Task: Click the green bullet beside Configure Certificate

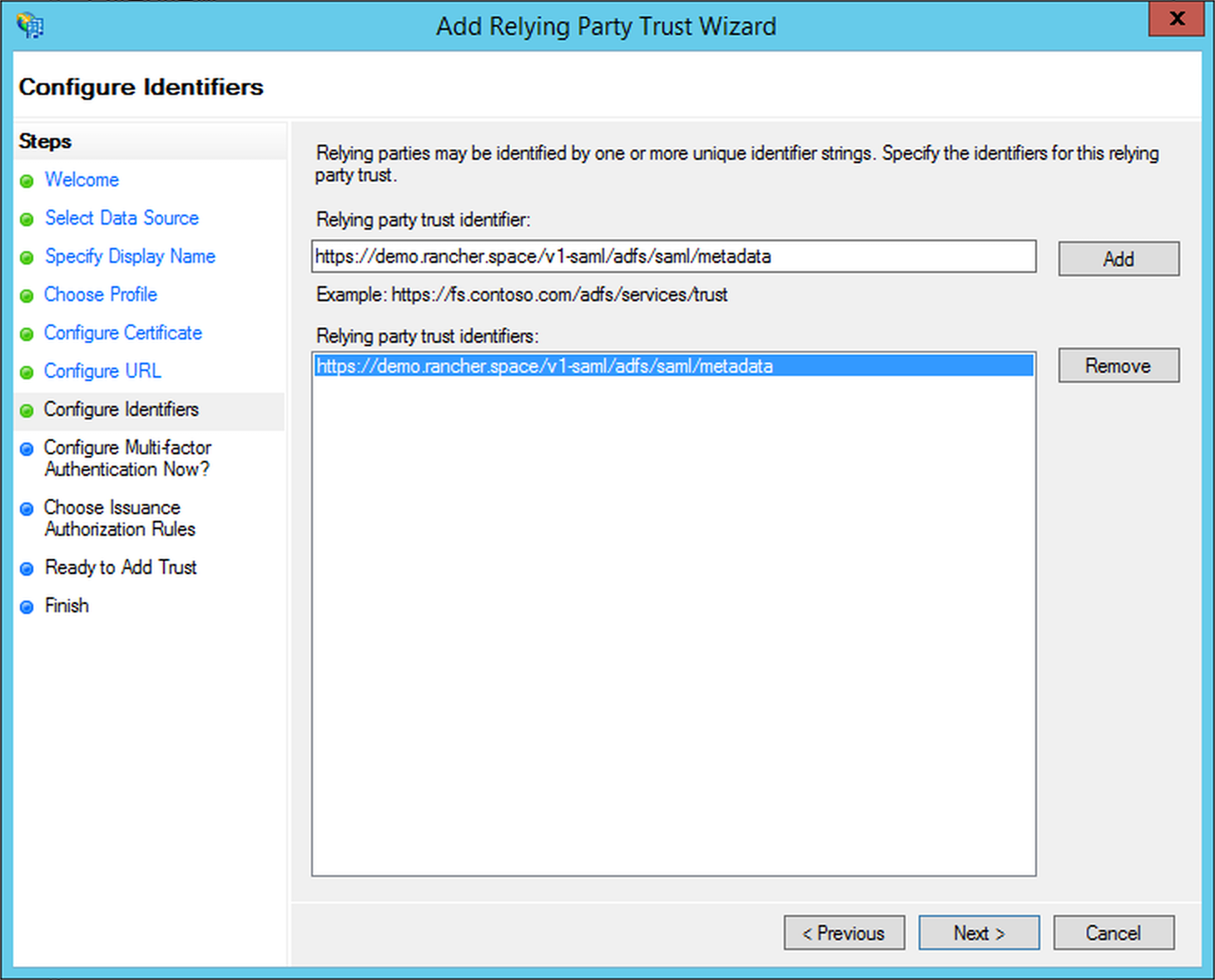Action: [x=27, y=333]
